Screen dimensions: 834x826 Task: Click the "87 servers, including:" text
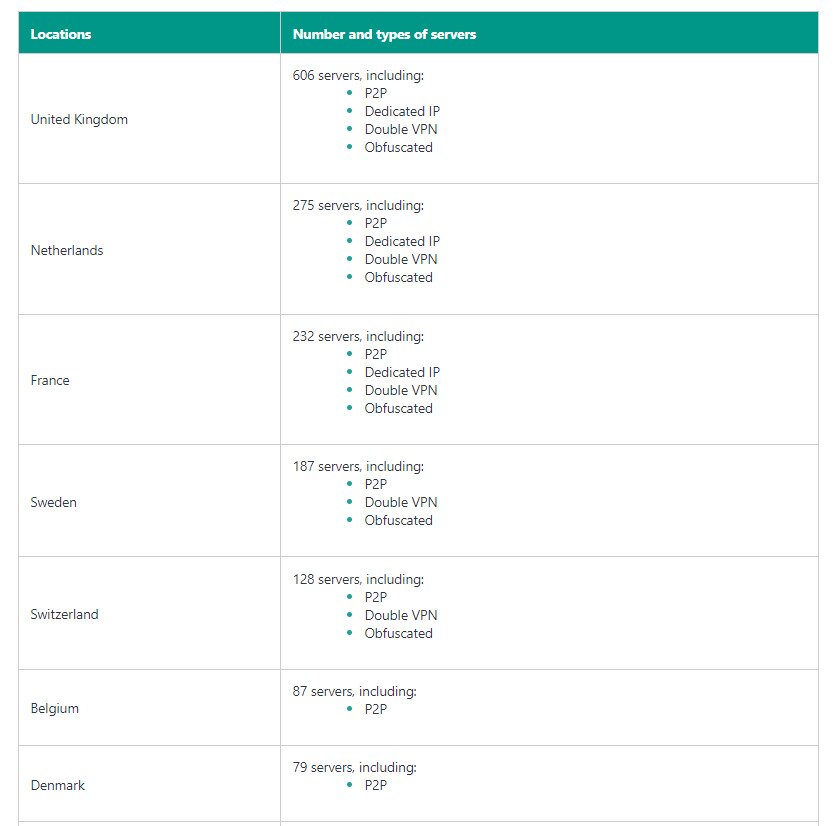pos(354,691)
